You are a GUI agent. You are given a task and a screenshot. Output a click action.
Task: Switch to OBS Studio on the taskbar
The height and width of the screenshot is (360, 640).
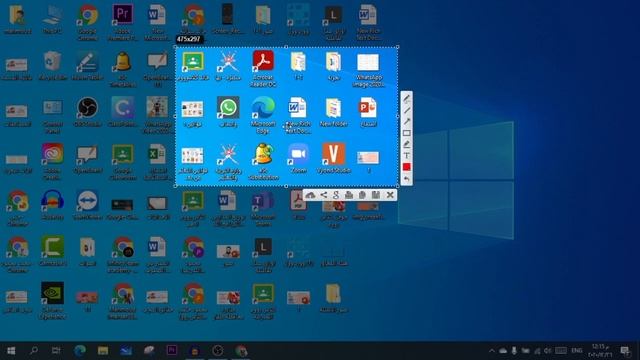point(218,351)
